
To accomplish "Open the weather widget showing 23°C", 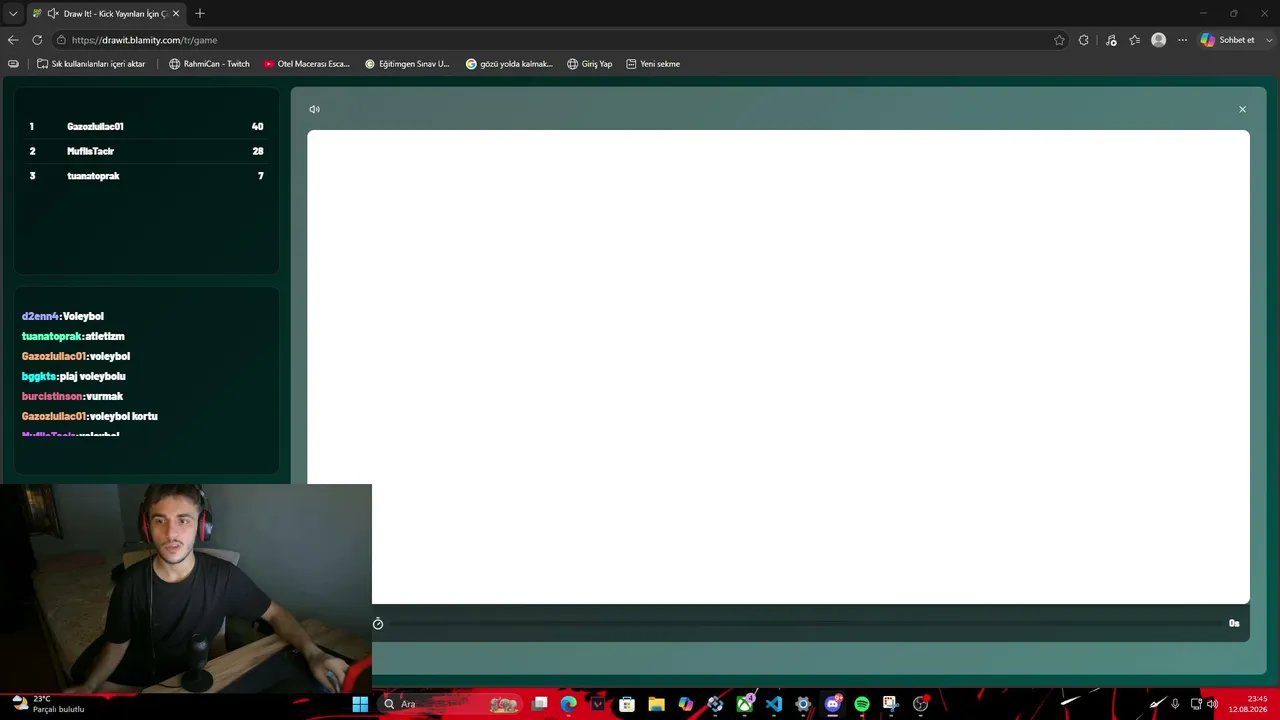I will [x=48, y=704].
